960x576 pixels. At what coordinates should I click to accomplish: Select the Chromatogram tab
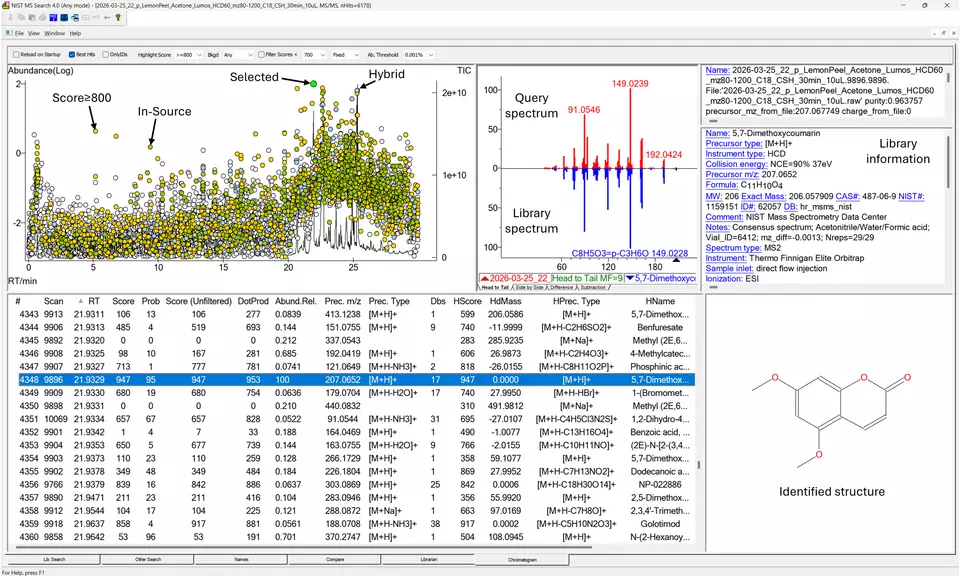pos(522,559)
